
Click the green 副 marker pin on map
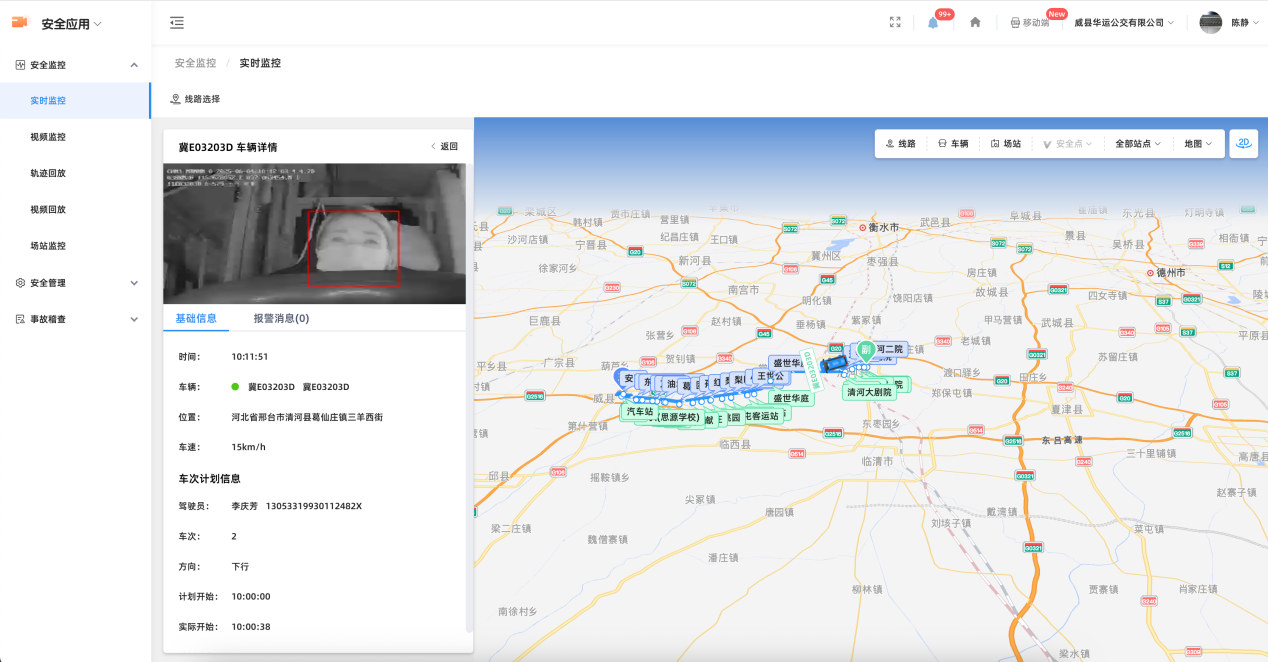[x=865, y=351]
